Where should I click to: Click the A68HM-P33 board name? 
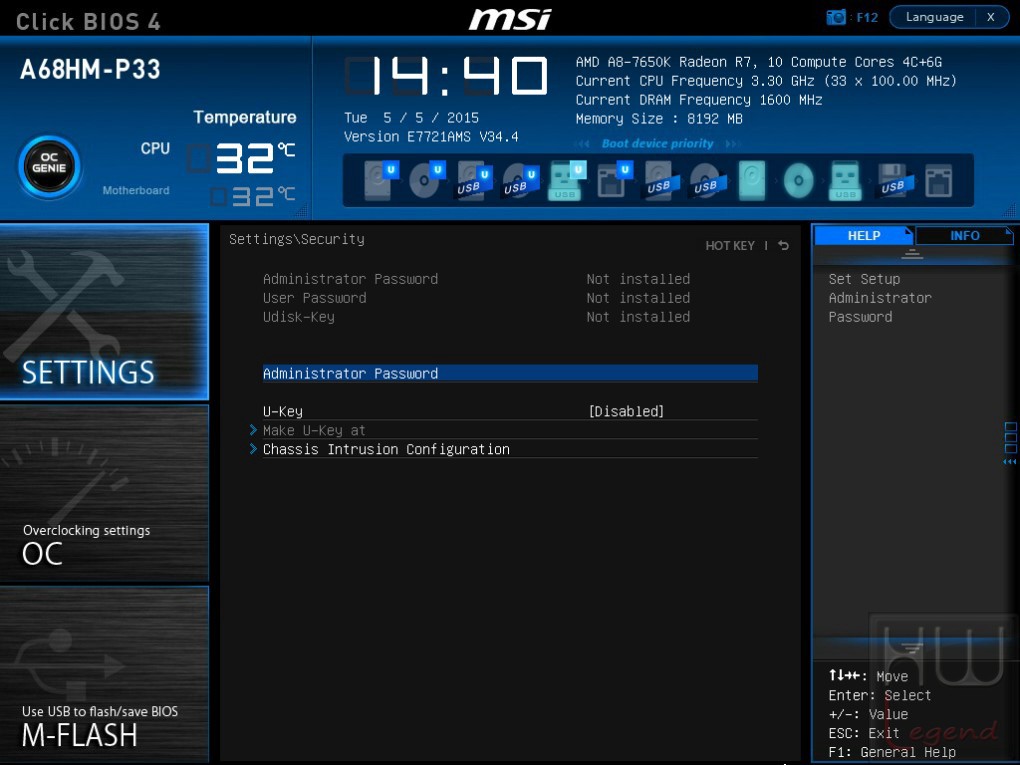[x=90, y=69]
